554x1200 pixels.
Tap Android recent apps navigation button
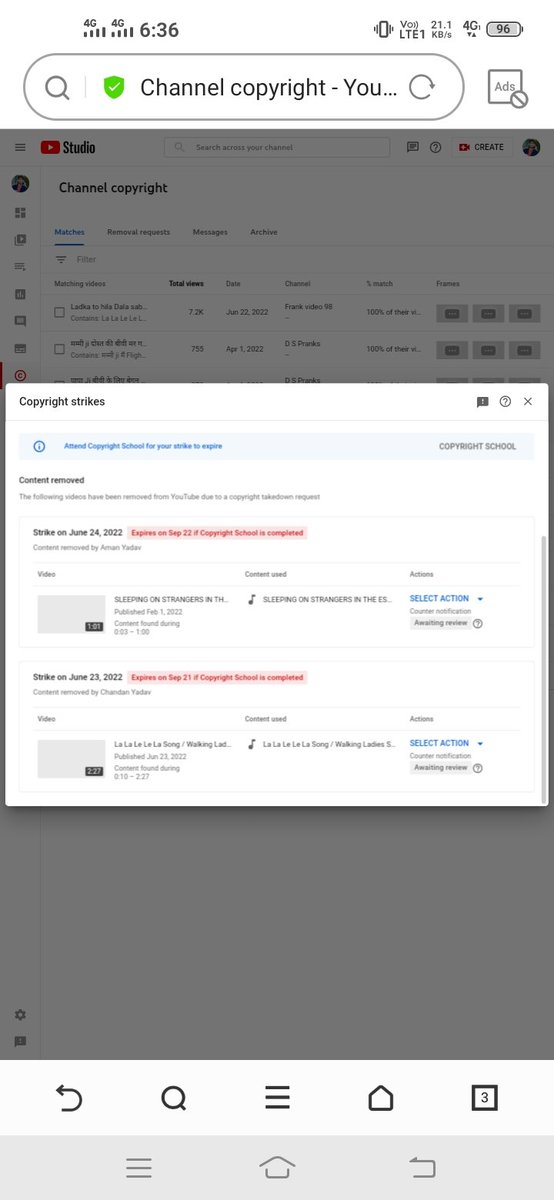[138, 1167]
